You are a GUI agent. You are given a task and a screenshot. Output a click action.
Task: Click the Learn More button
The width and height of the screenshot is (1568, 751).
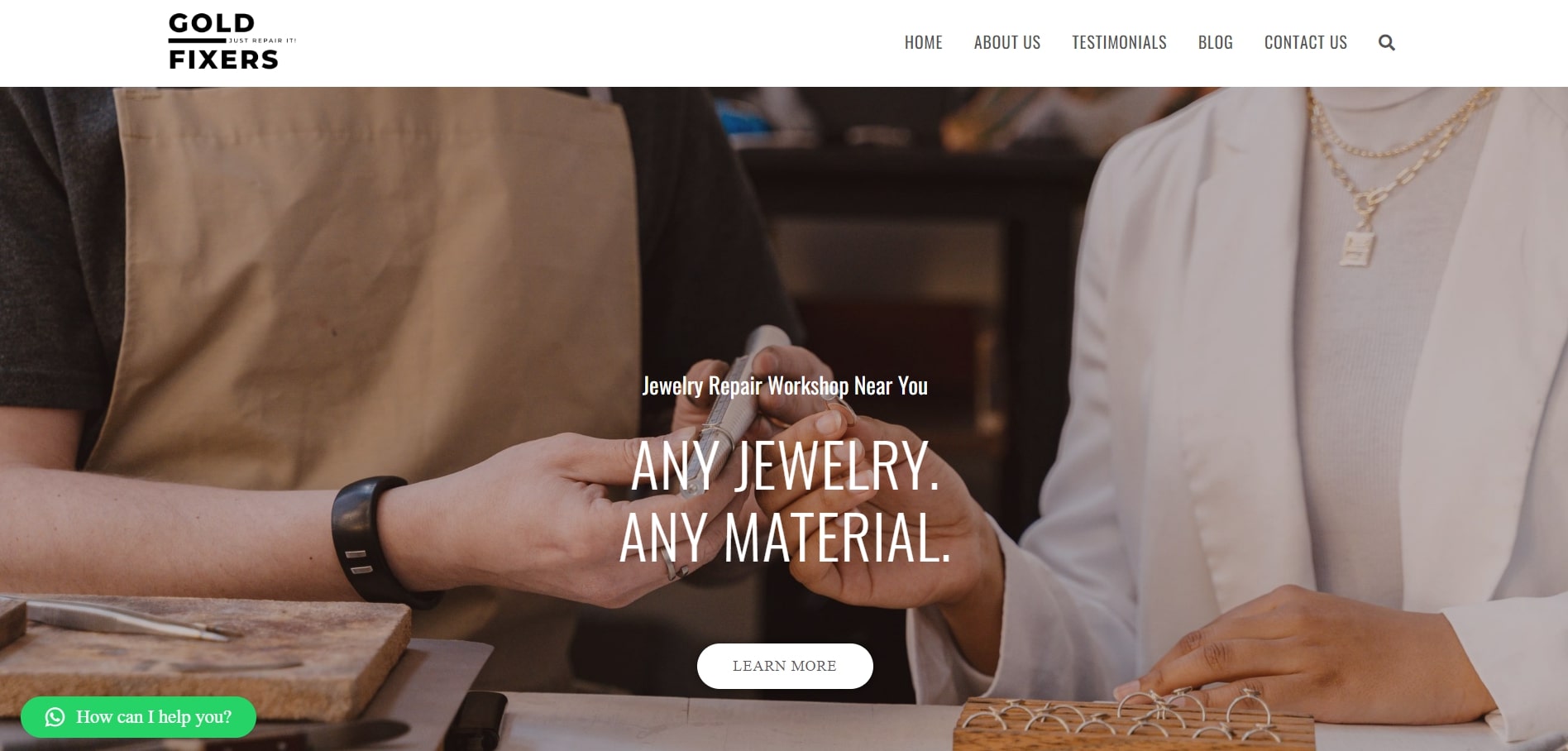(785, 666)
